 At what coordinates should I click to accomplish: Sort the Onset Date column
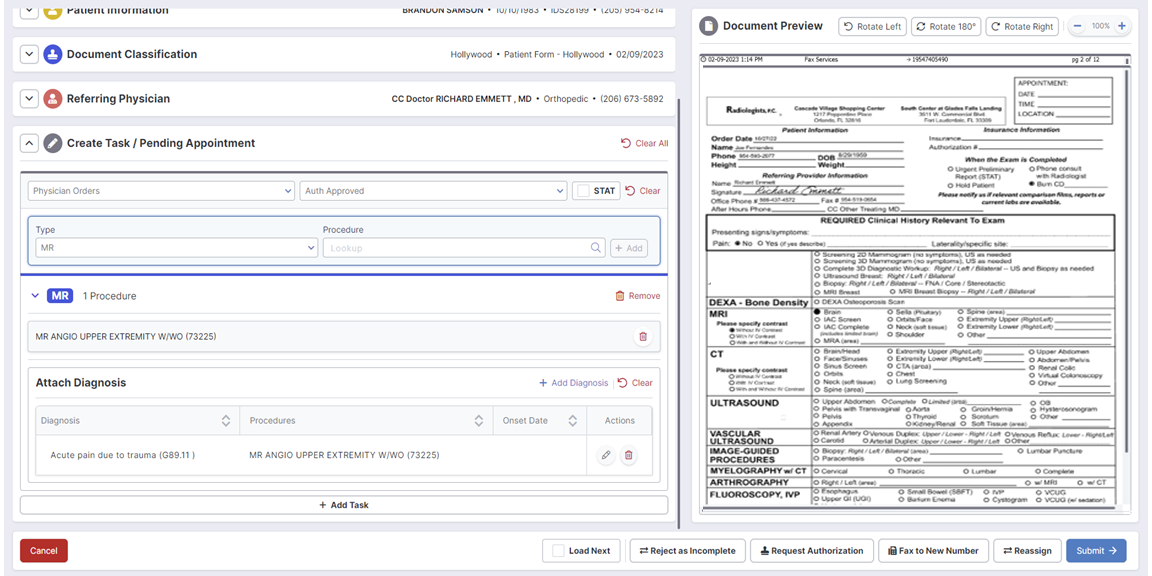[x=573, y=421]
